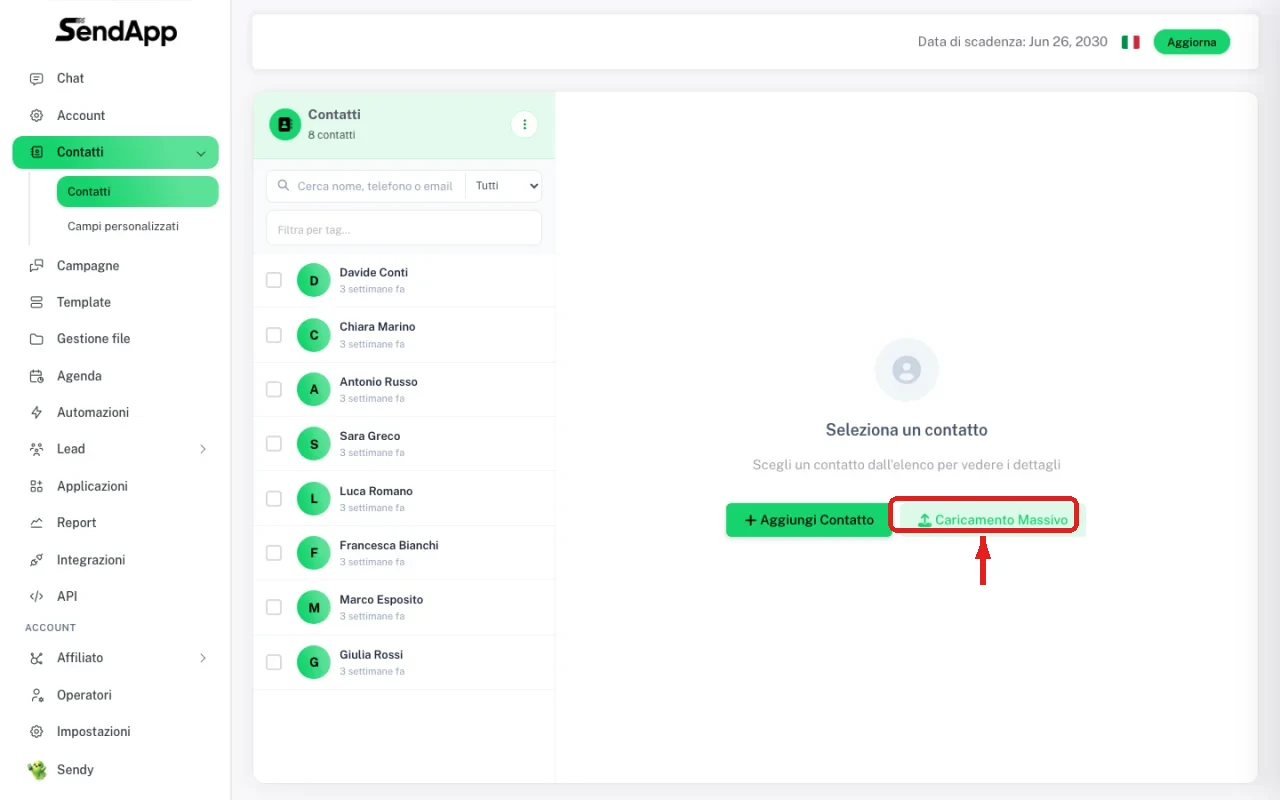Click the Affiliato sidebar icon
1280x800 pixels.
(37, 658)
